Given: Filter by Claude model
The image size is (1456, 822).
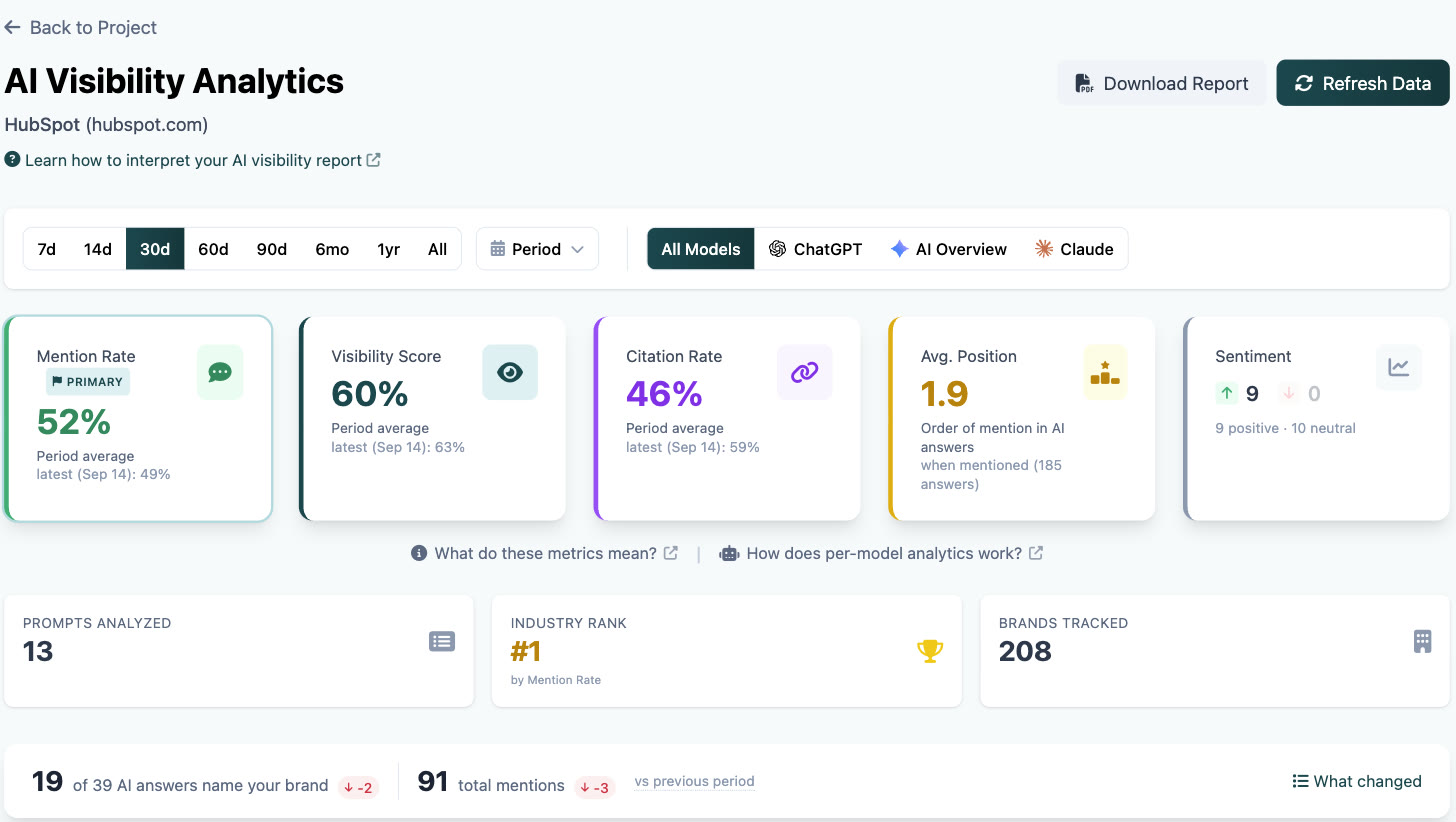Looking at the screenshot, I should 1074,249.
